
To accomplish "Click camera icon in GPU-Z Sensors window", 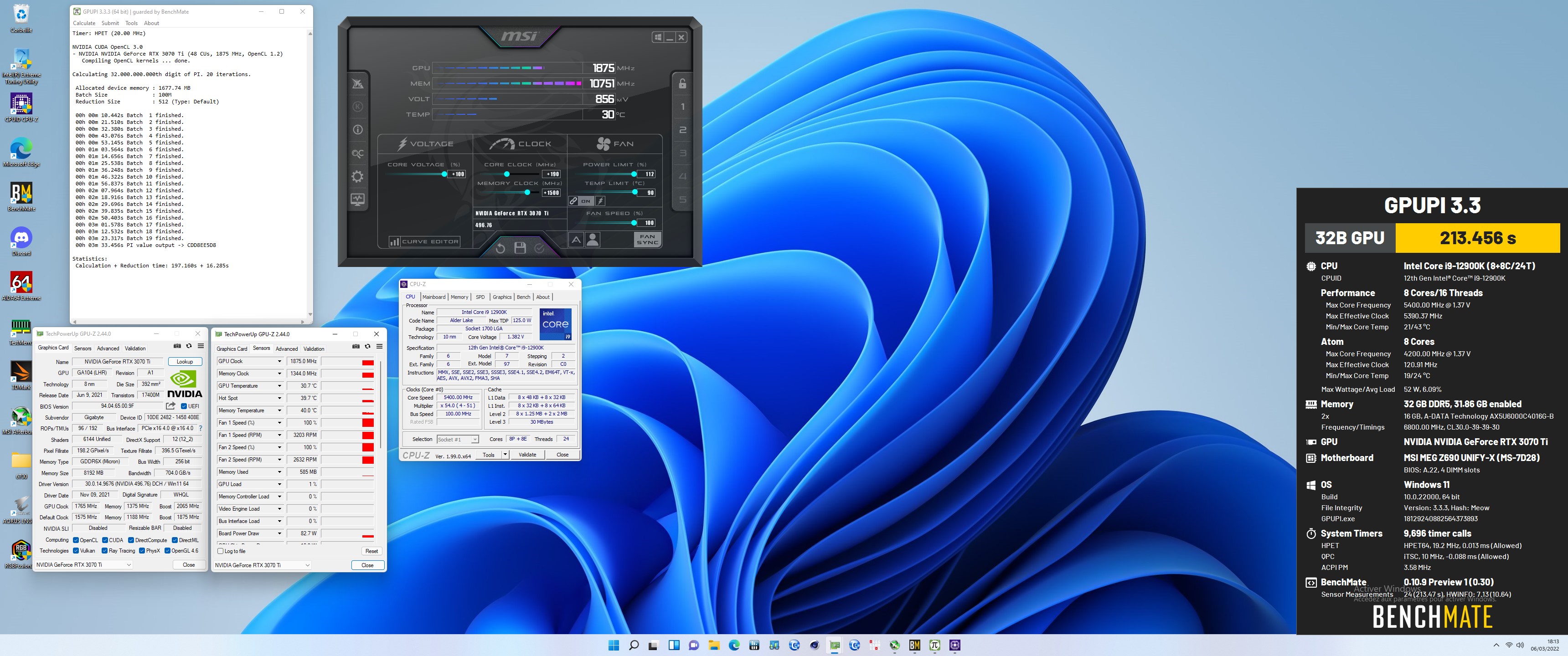I will (x=356, y=346).
